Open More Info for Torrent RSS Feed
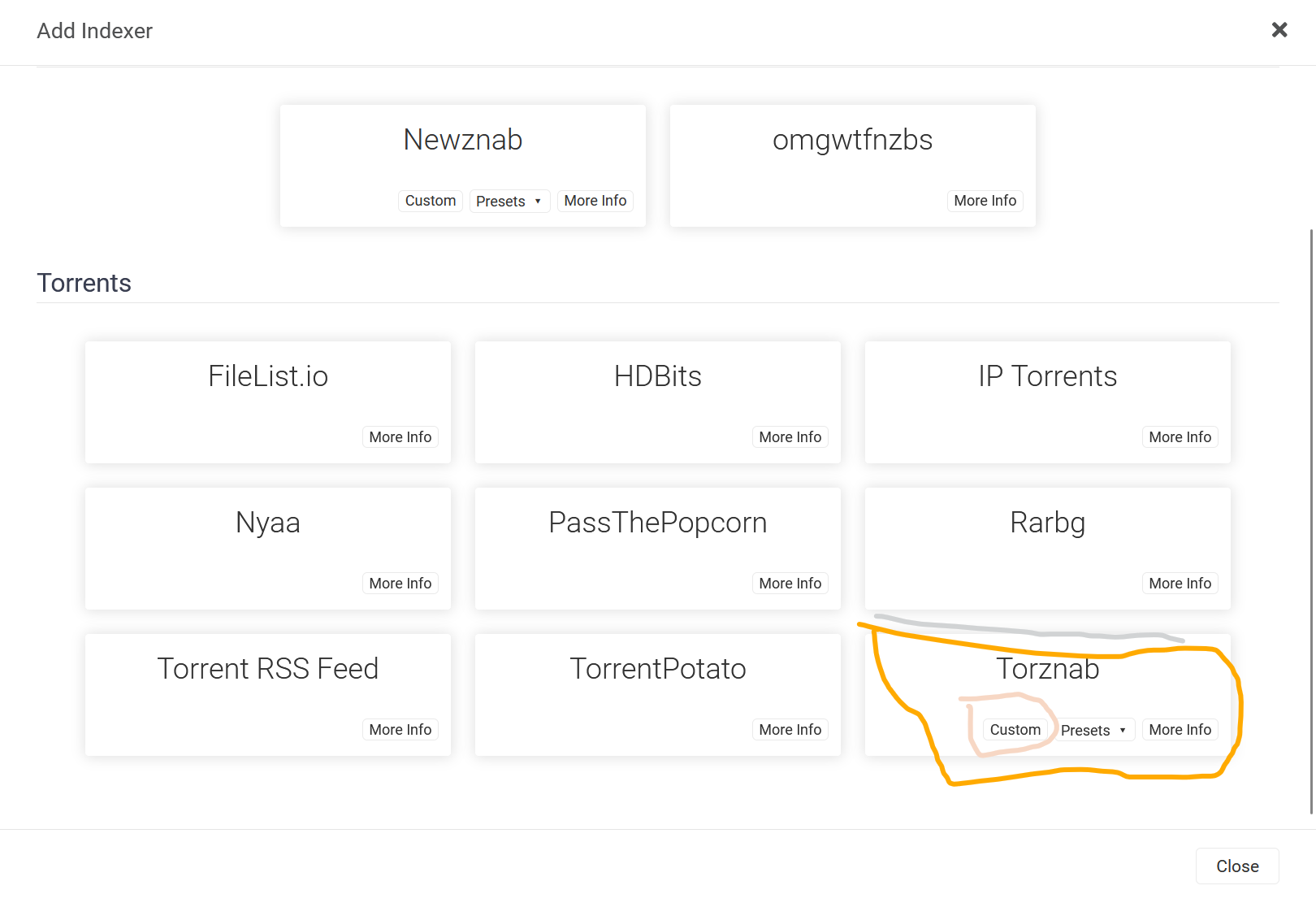Screen dimensions: 1316x903 pyautogui.click(x=400, y=730)
